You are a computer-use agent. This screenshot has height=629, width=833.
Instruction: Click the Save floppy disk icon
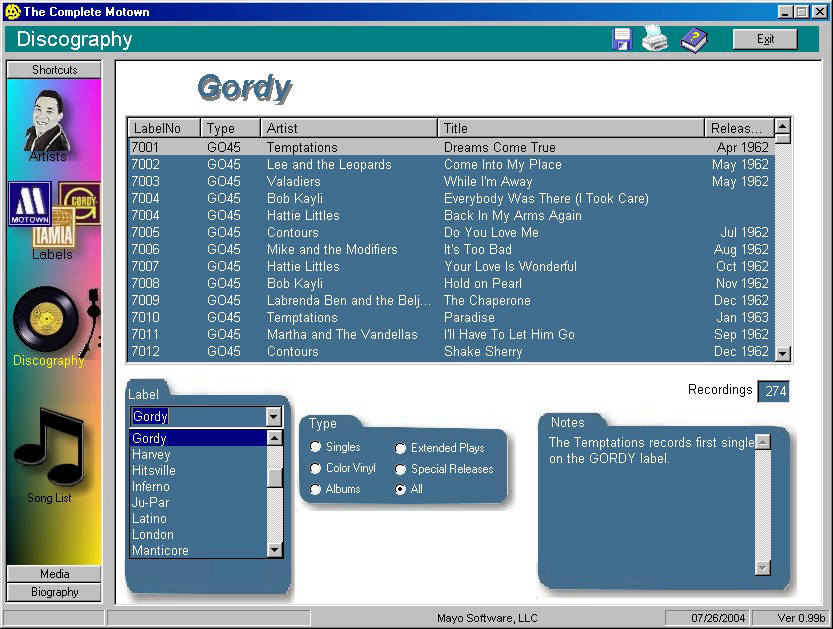(622, 39)
